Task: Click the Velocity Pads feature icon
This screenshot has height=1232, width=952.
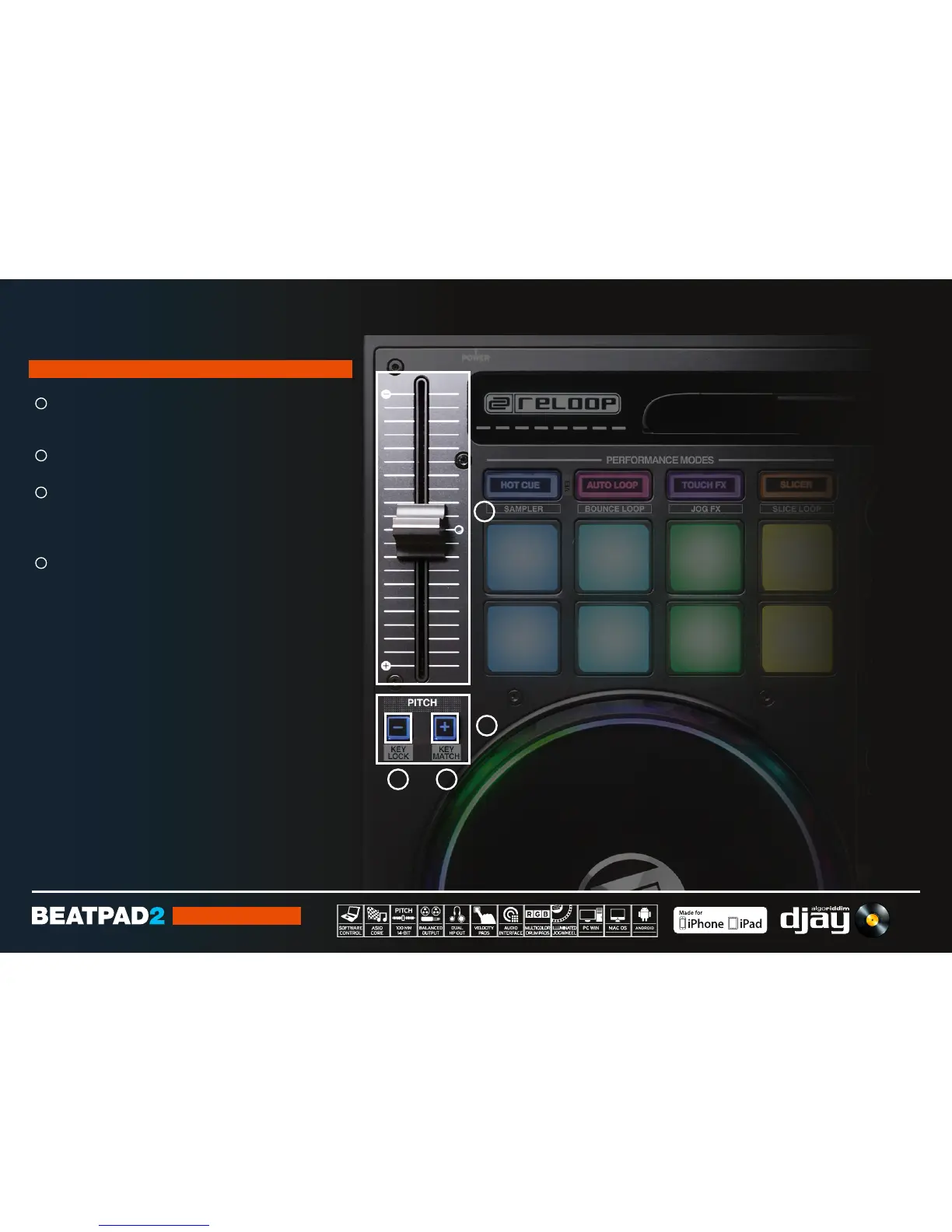Action: (484, 921)
